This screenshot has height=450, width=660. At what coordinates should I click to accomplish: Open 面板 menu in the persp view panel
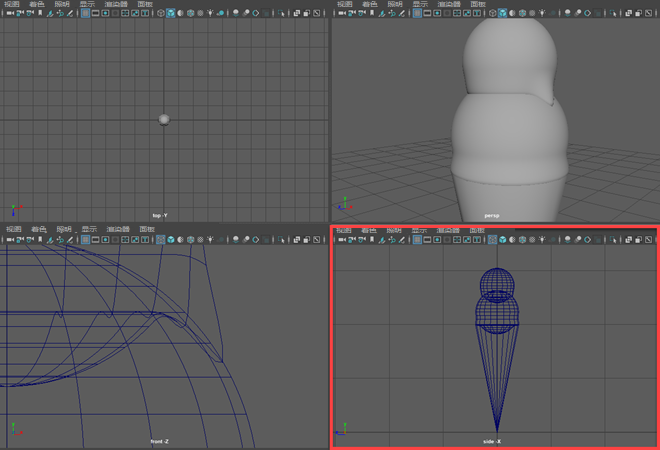pos(478,4)
